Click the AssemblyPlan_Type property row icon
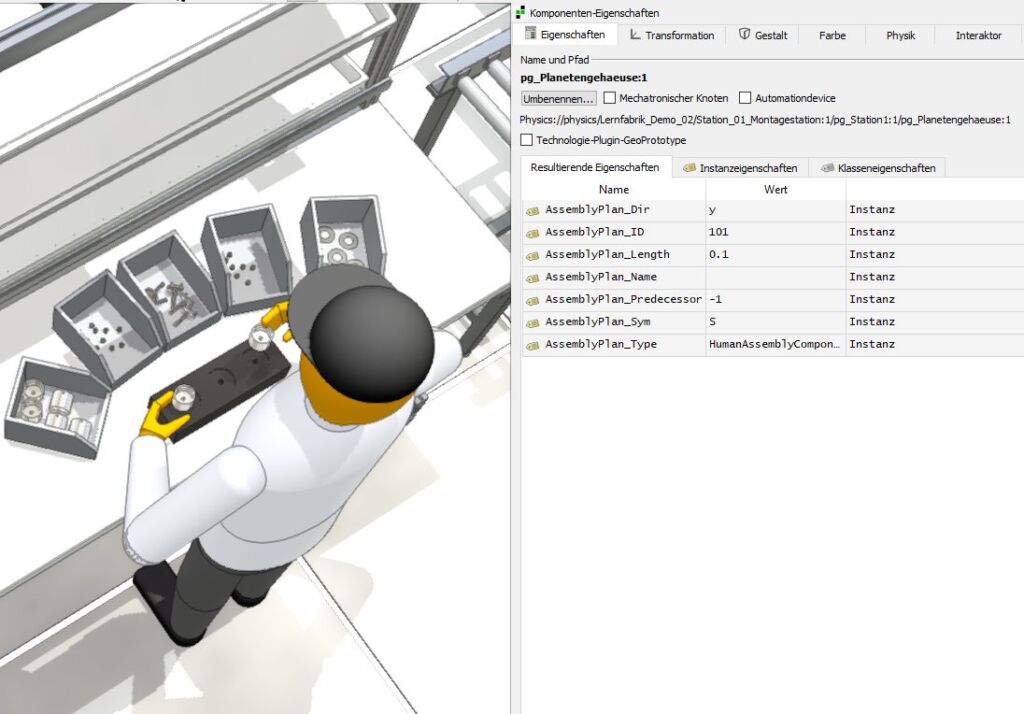 [x=532, y=345]
